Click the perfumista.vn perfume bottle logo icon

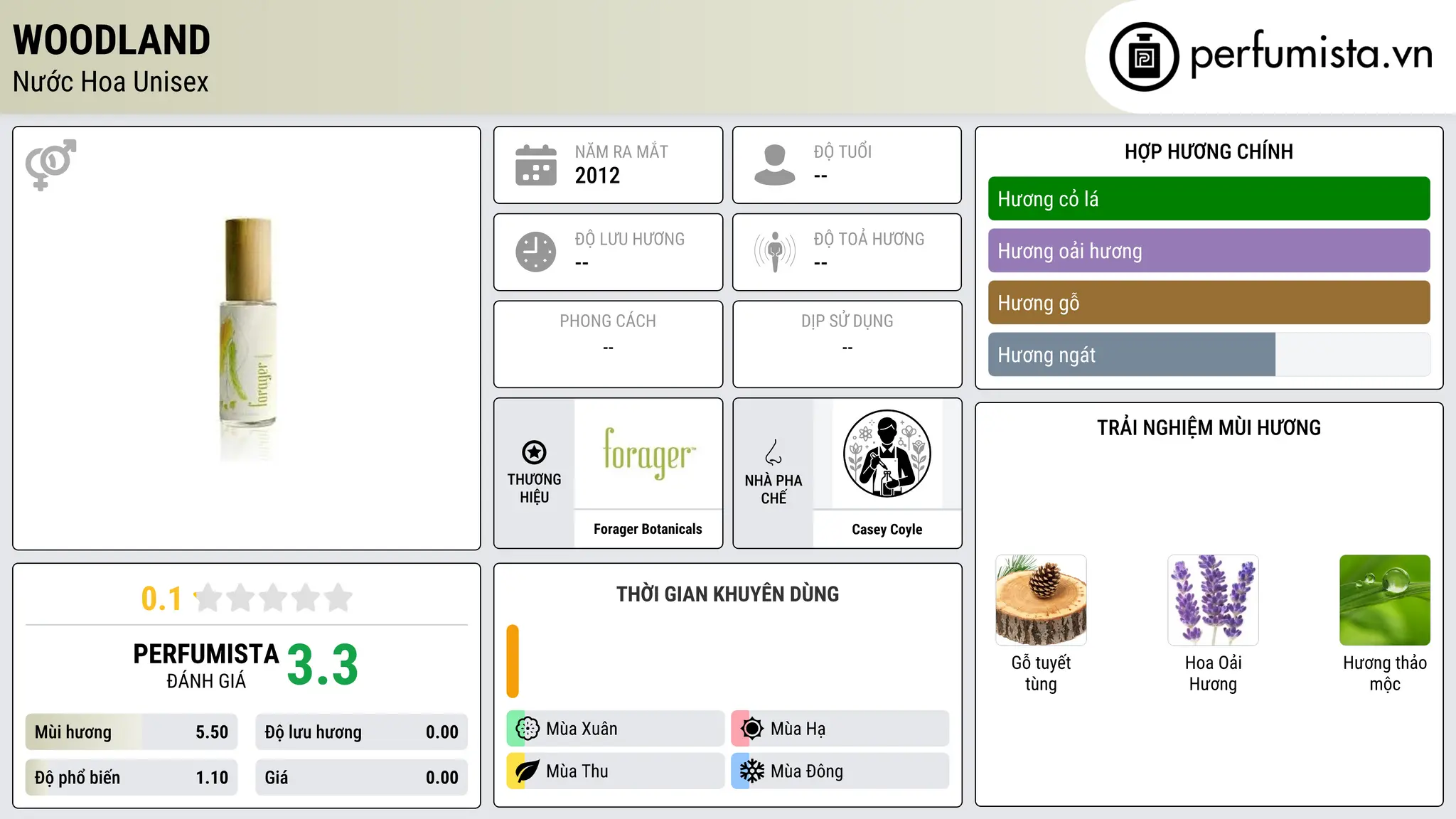click(1144, 57)
